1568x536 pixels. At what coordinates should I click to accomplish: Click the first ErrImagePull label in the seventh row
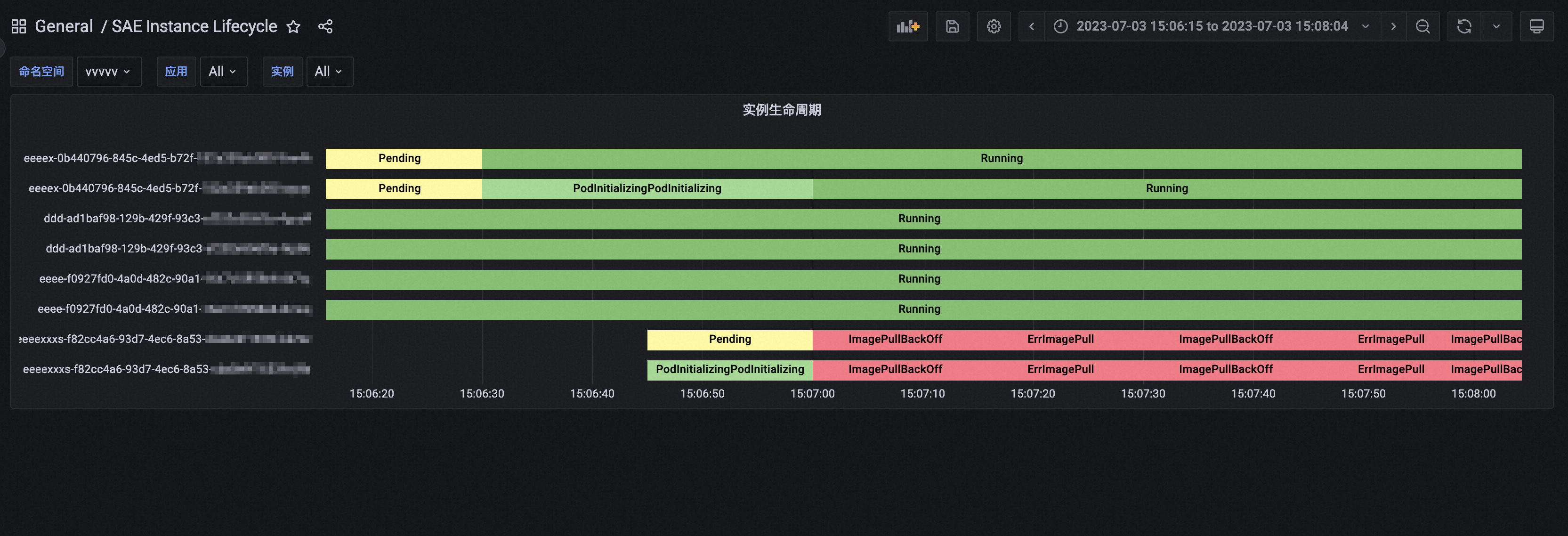pos(1060,339)
